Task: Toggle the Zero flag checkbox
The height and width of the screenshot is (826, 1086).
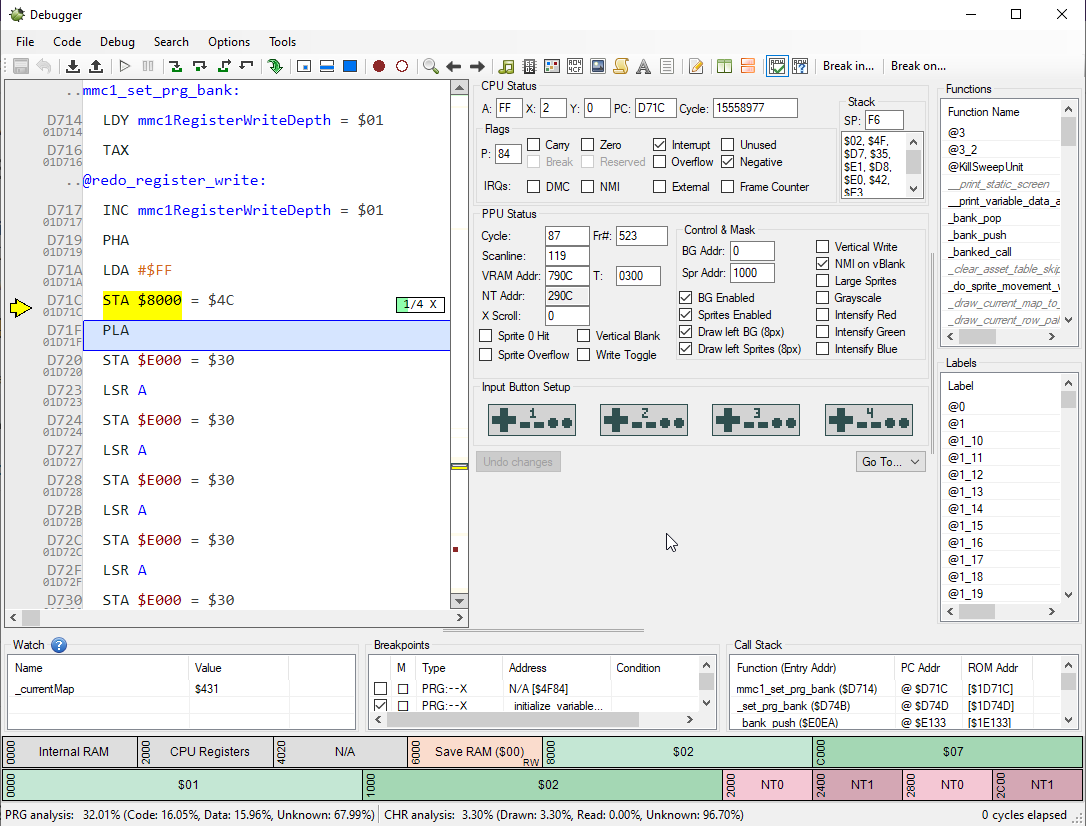Action: tap(587, 145)
